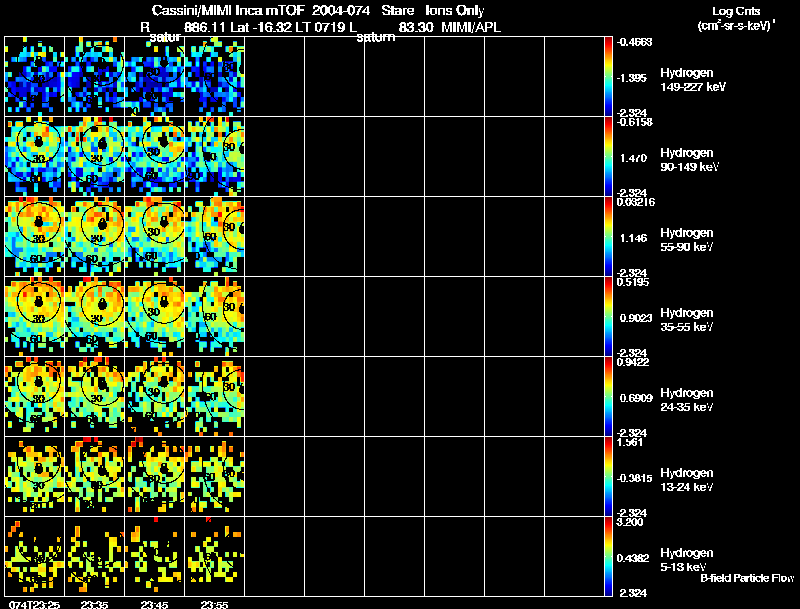Screen dimensions: 800x609
Task: Select the 149-227 keV image at 23:25
Action: point(35,77)
